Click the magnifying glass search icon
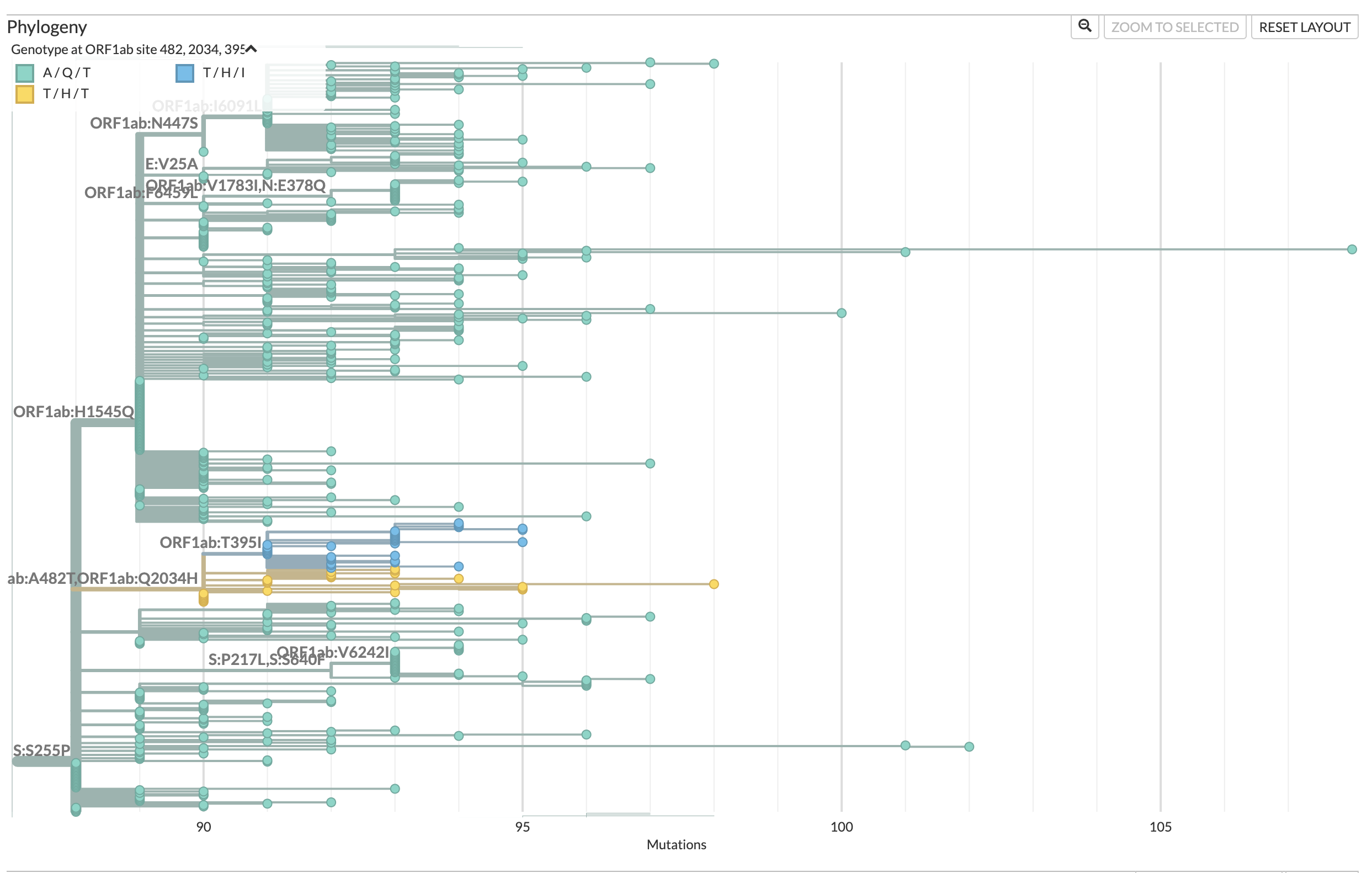The image size is (1372, 873). (1084, 26)
